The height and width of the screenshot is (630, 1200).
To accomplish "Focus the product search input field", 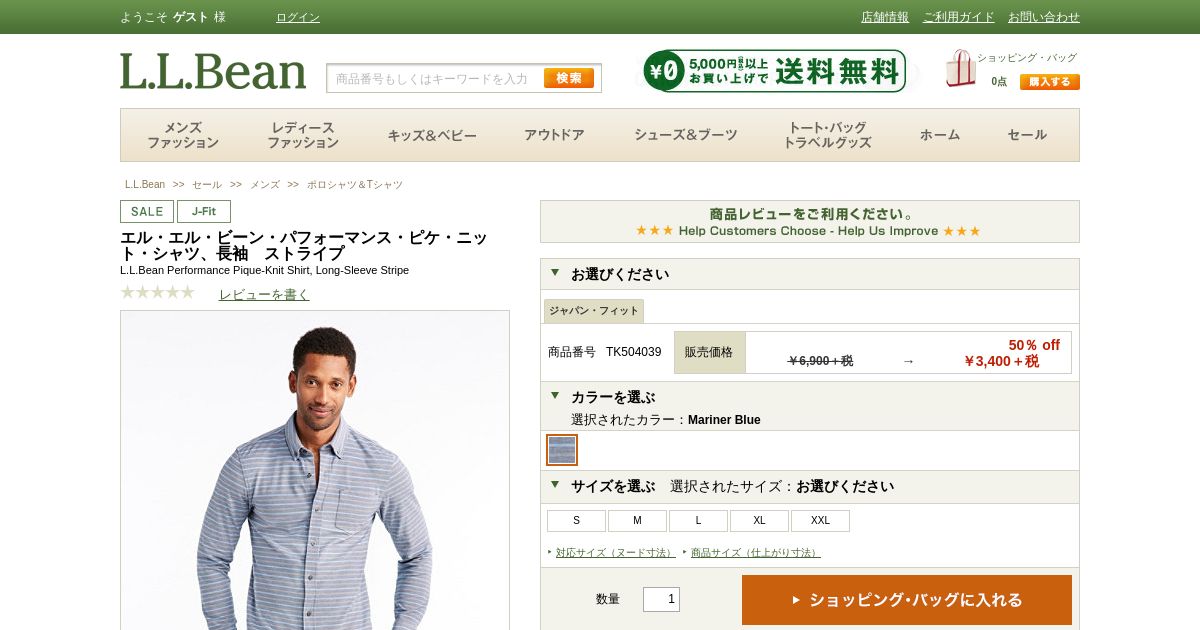I will coord(436,78).
